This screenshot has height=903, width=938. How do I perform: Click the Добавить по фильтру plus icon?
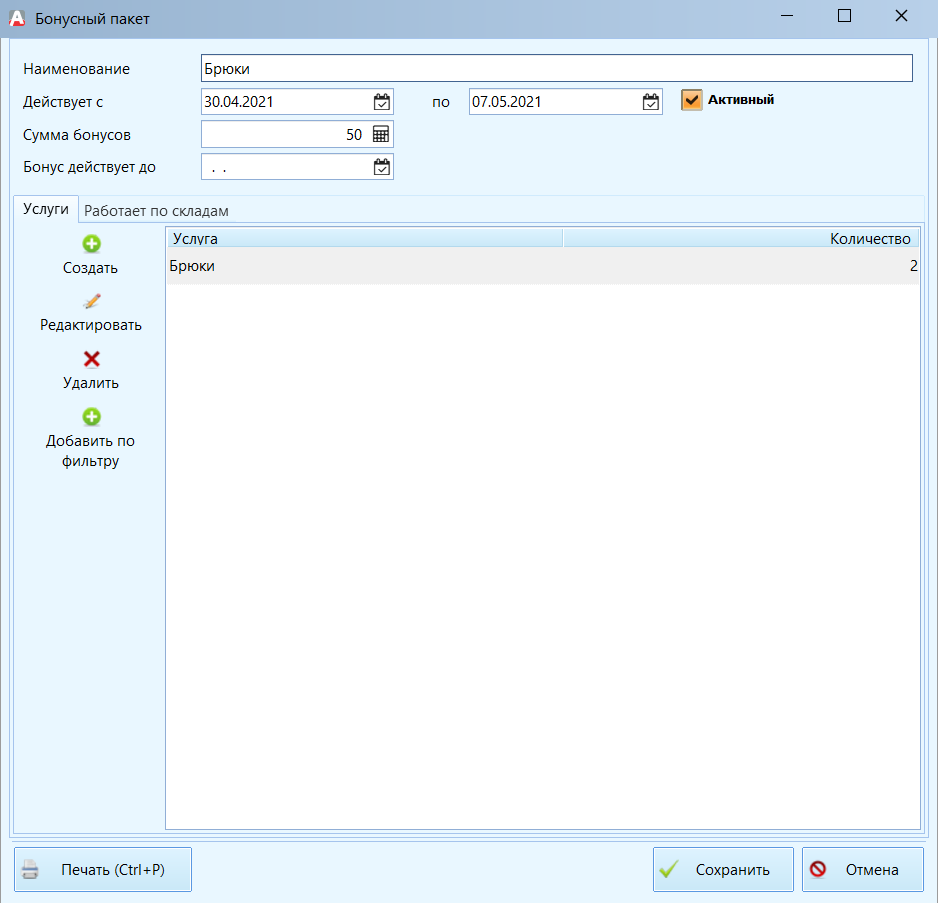point(92,416)
